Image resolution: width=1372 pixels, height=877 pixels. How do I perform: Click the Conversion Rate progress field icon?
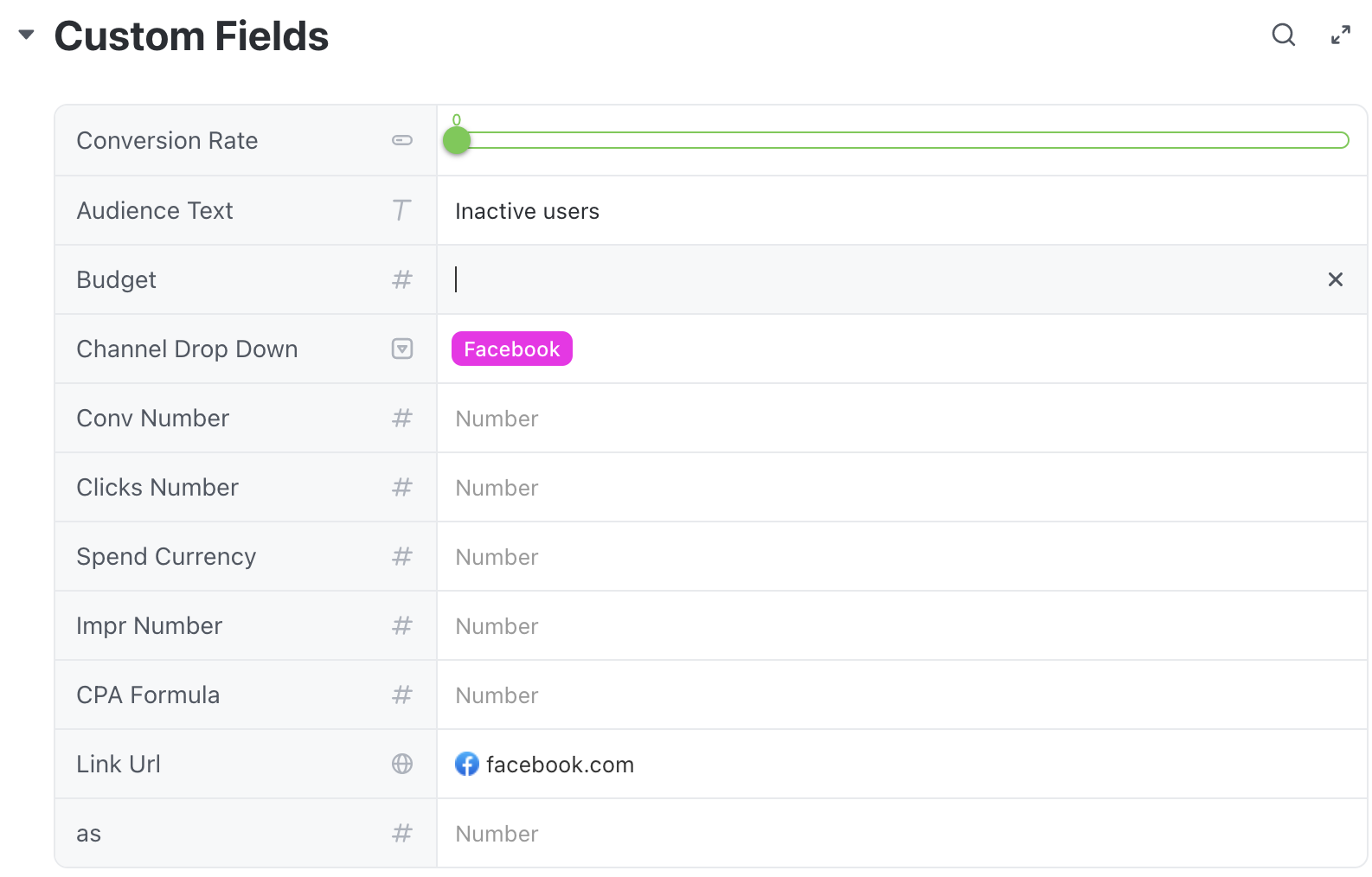402,140
